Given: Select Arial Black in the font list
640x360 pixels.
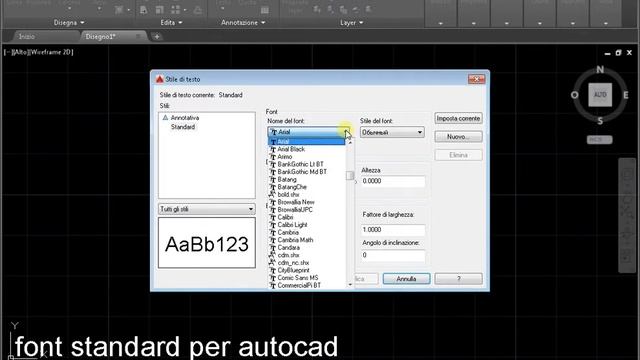Looking at the screenshot, I should [291, 149].
